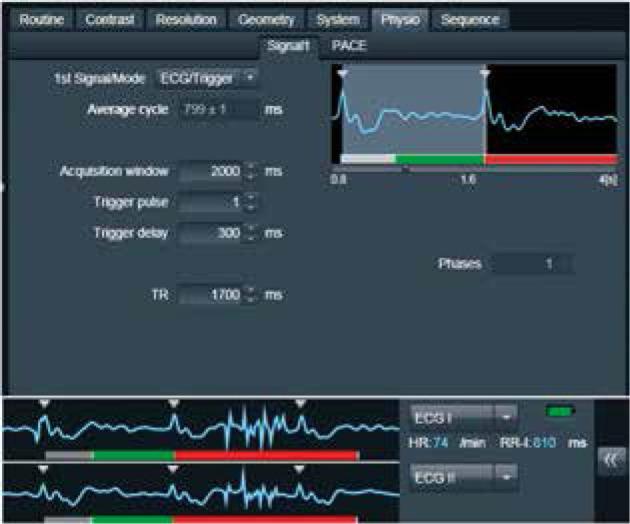Click the TR value stepper arrows
This screenshot has width=630, height=524.
[250, 295]
